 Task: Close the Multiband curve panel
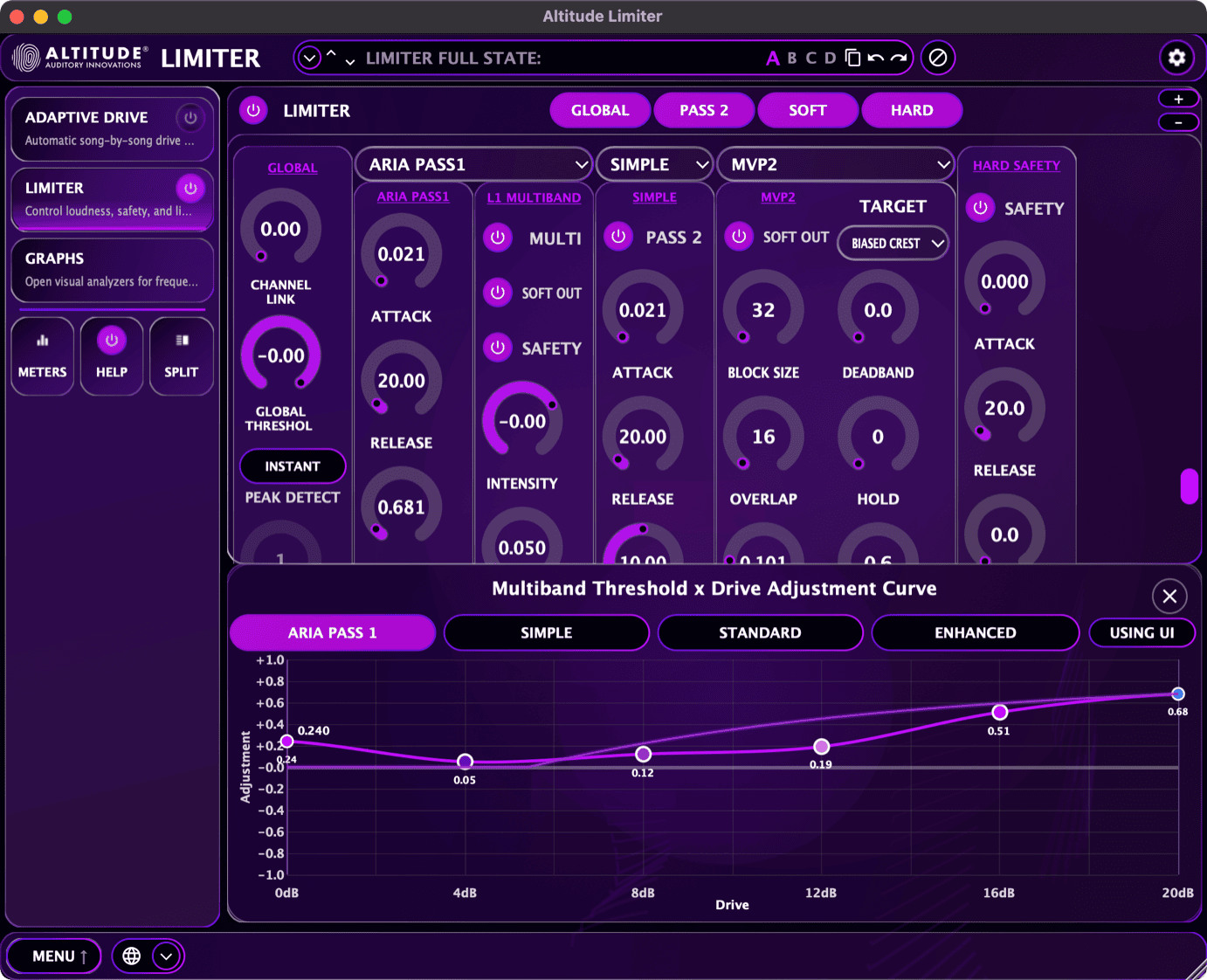(1169, 597)
